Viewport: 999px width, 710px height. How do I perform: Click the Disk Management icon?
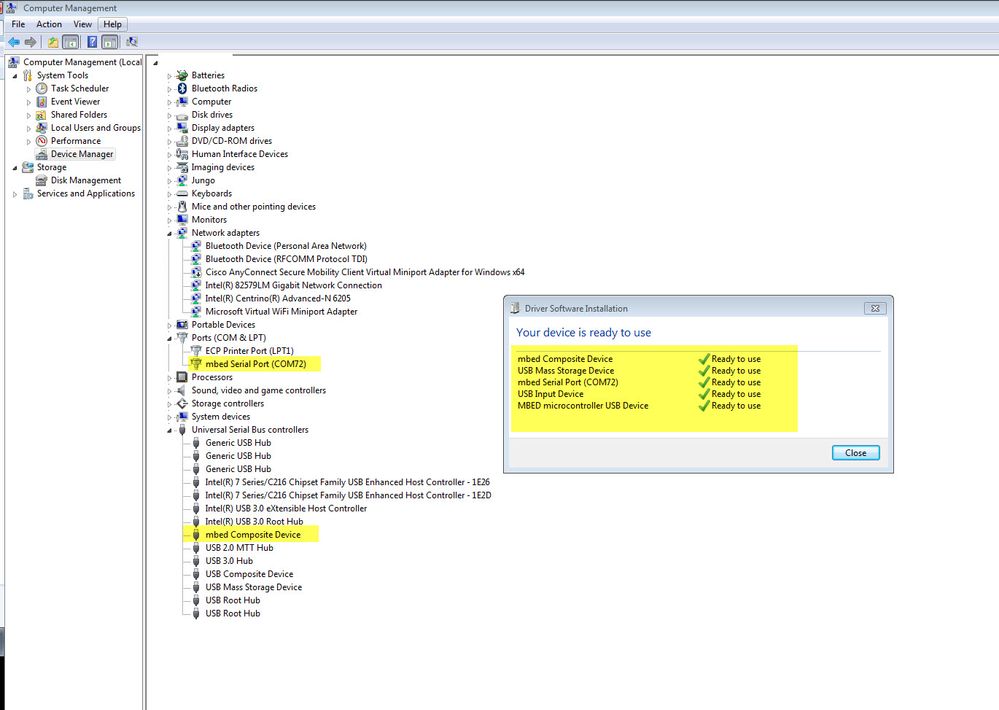(41, 180)
